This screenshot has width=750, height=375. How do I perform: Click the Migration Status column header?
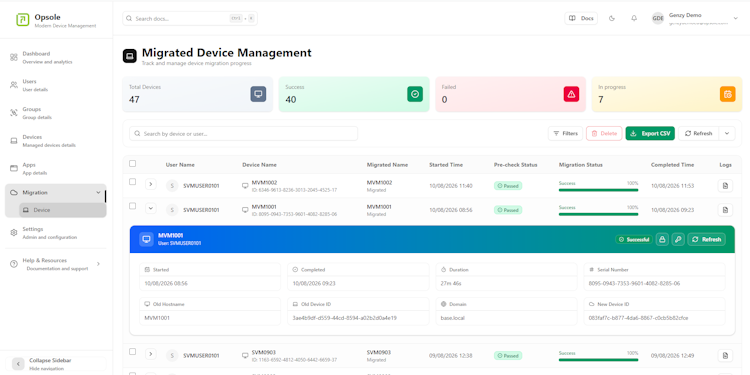[581, 165]
